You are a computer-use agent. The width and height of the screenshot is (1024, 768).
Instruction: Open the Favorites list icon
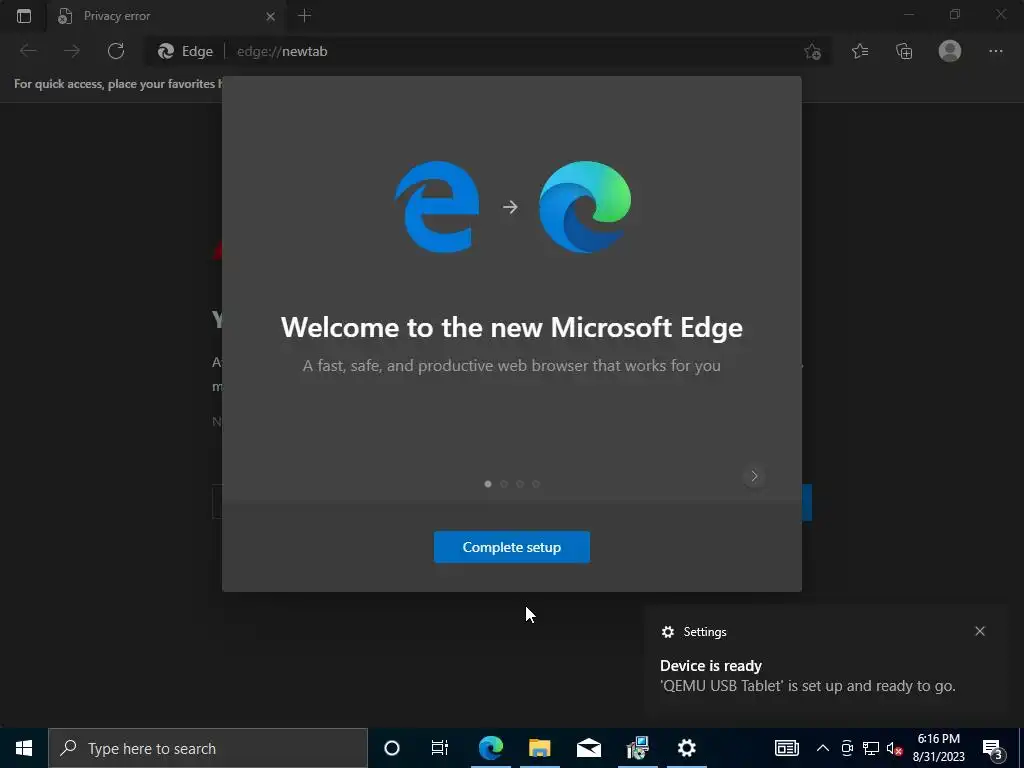coord(860,51)
